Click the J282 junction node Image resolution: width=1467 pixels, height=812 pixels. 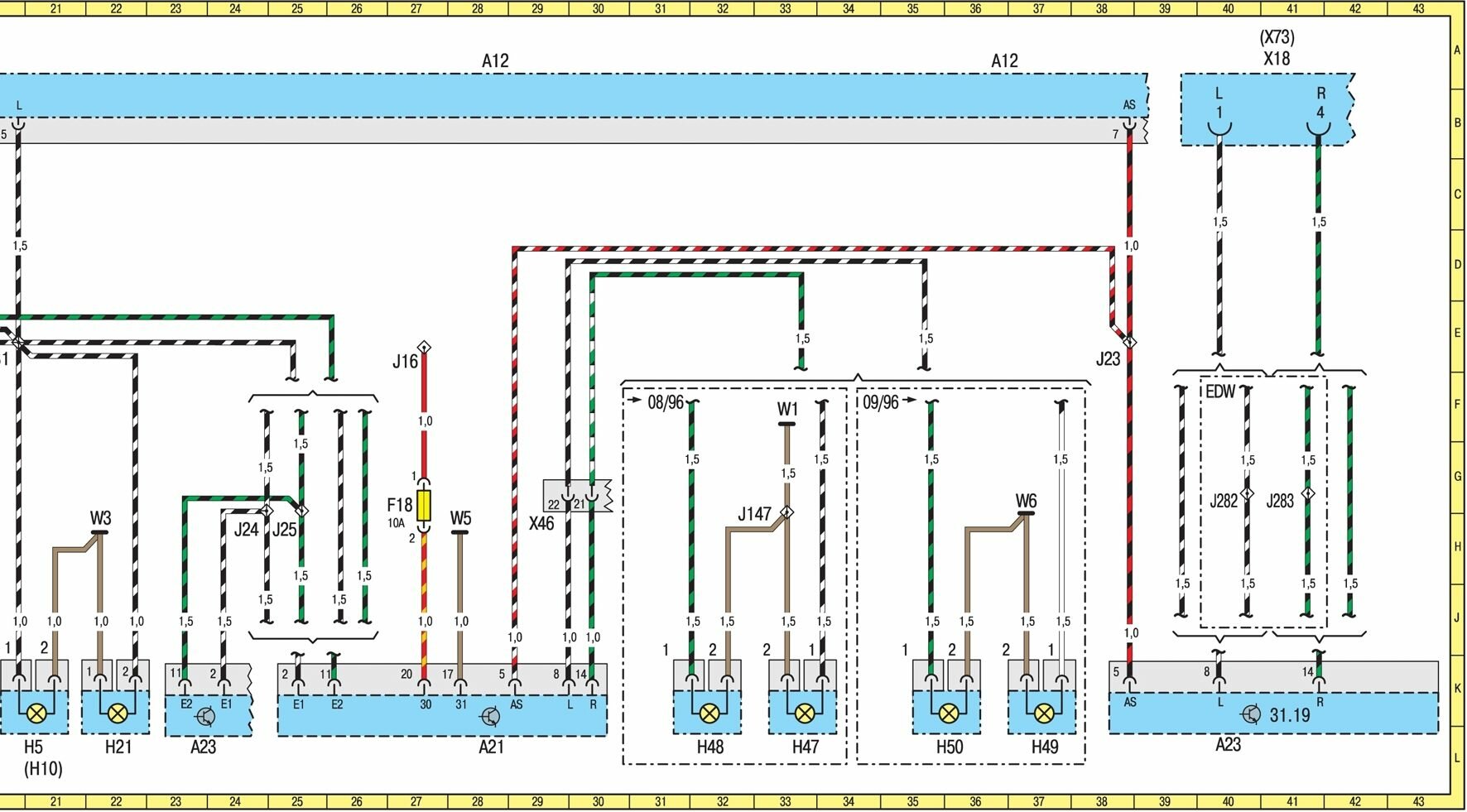[x=1248, y=494]
